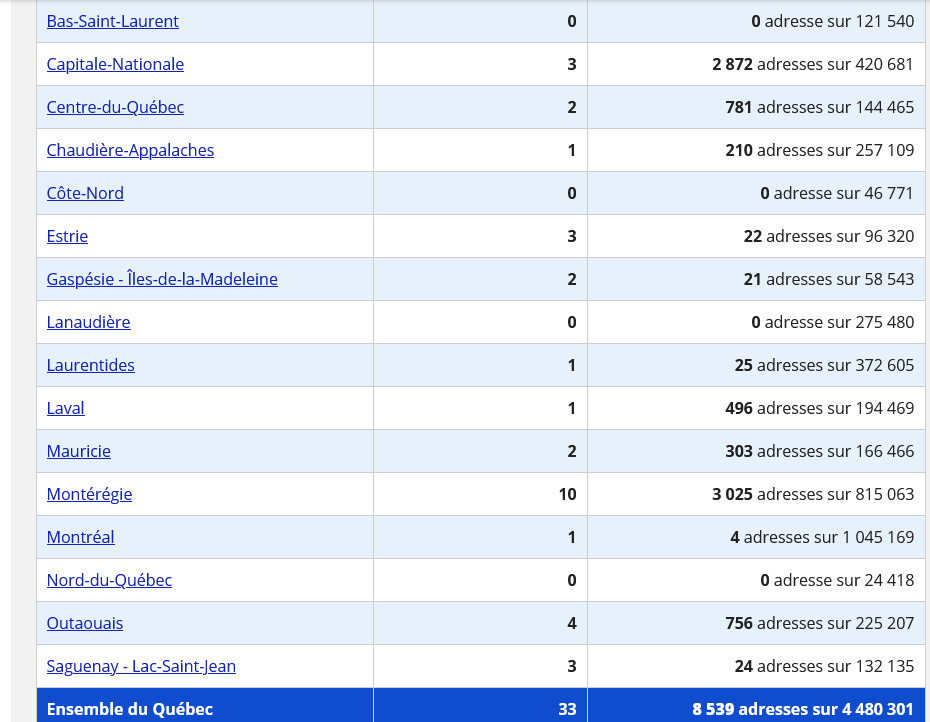Open the Outaouais region link

pos(85,623)
